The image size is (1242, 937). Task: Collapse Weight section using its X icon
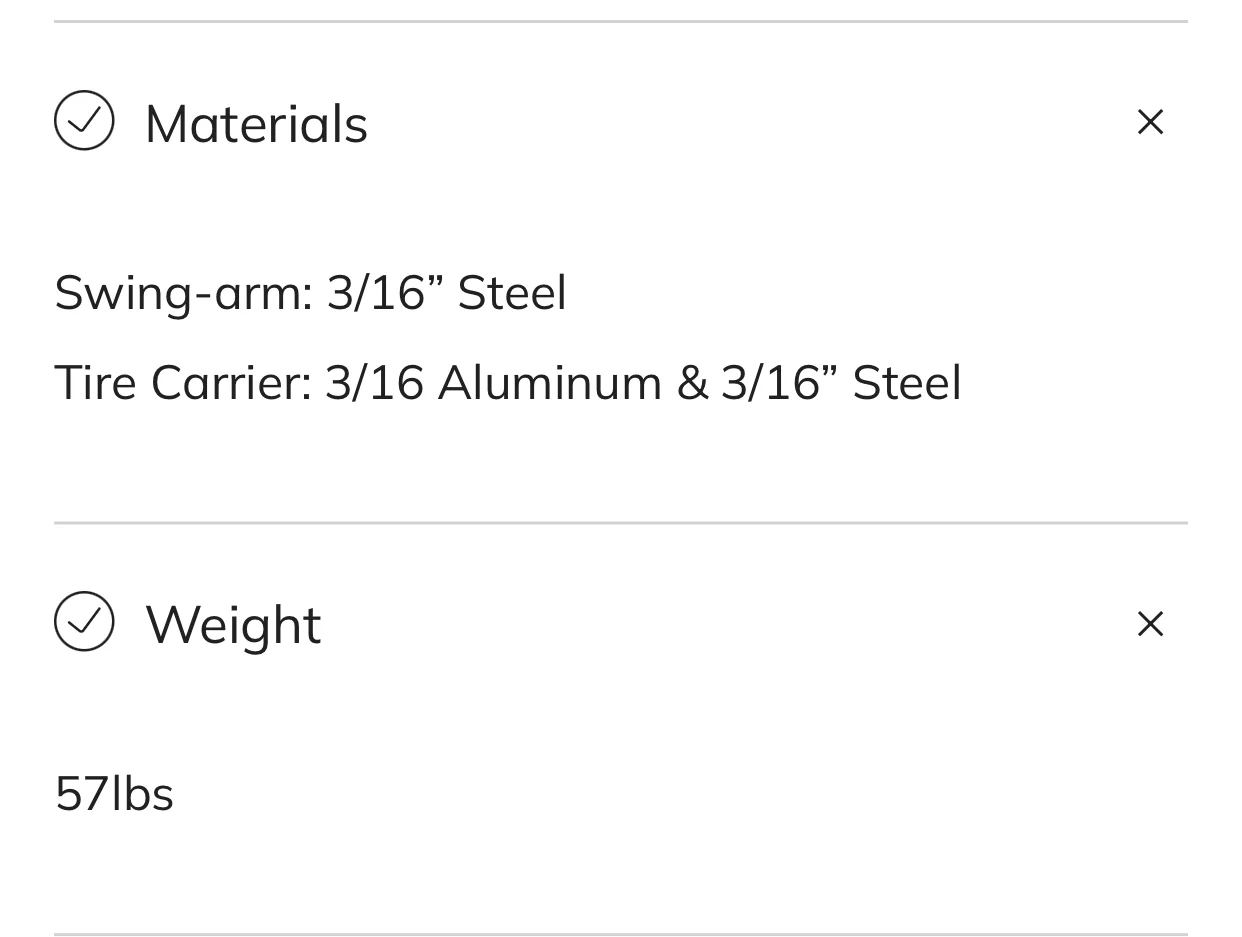pos(1151,623)
